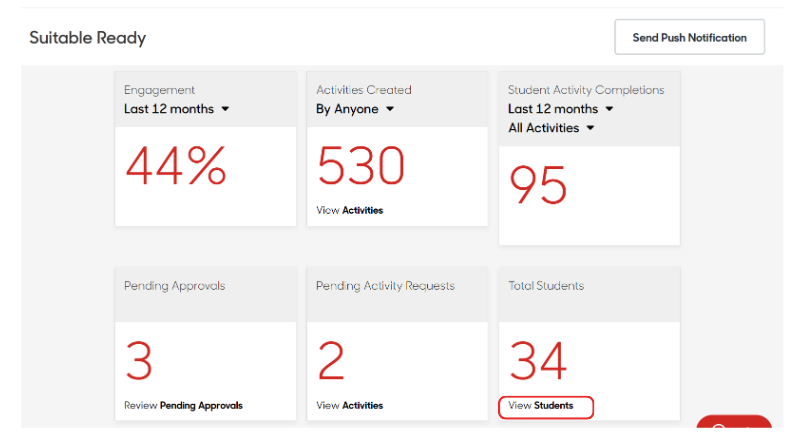Click the Suitable Ready page heading
Viewport: 799px width, 441px height.
pos(87,38)
